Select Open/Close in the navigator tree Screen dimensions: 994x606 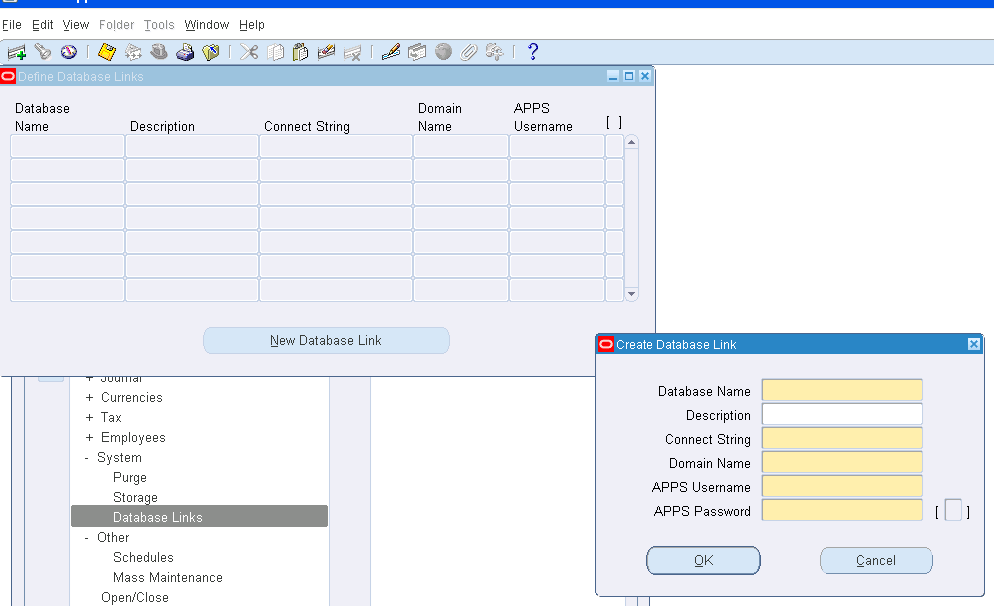pos(135,597)
